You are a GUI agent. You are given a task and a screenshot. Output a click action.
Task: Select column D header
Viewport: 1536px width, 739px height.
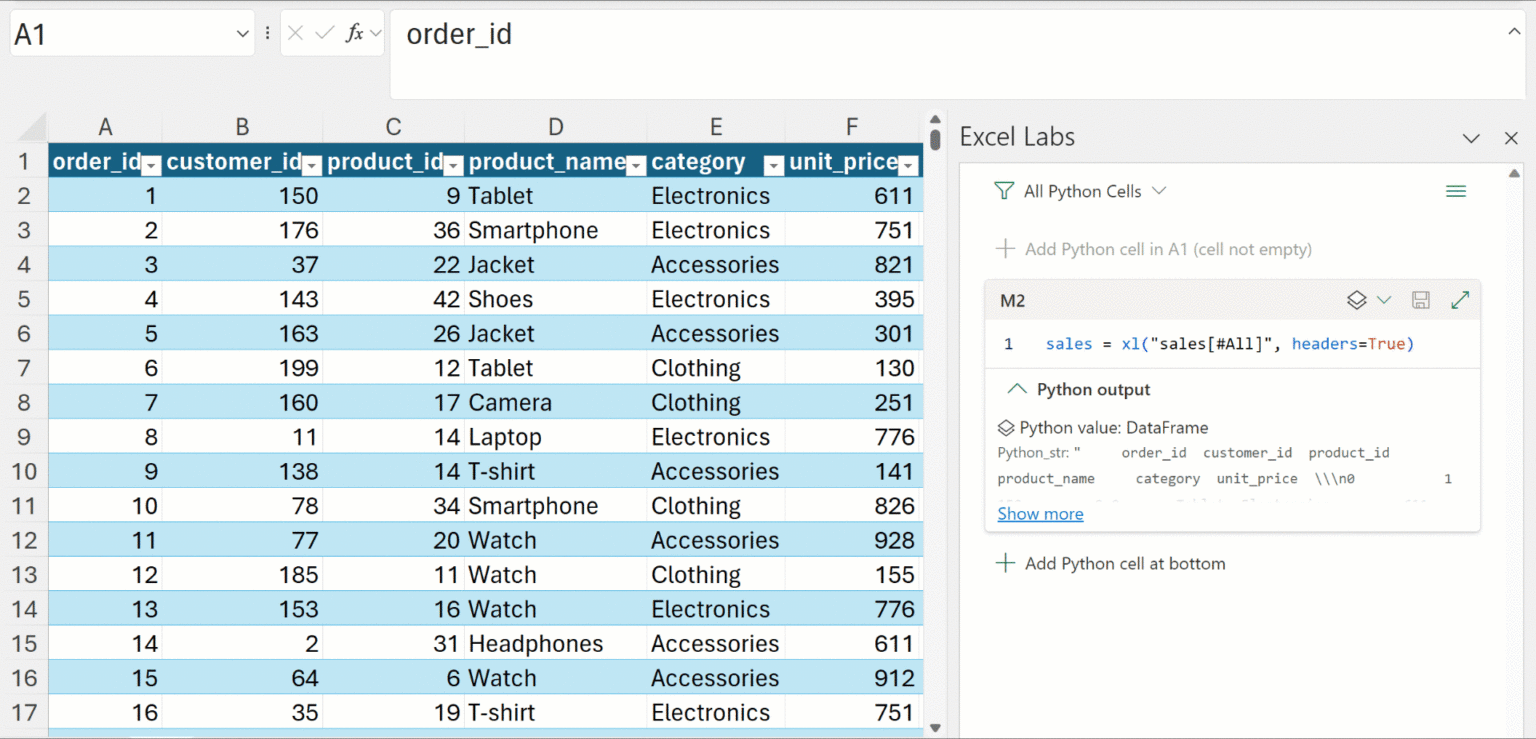(555, 127)
